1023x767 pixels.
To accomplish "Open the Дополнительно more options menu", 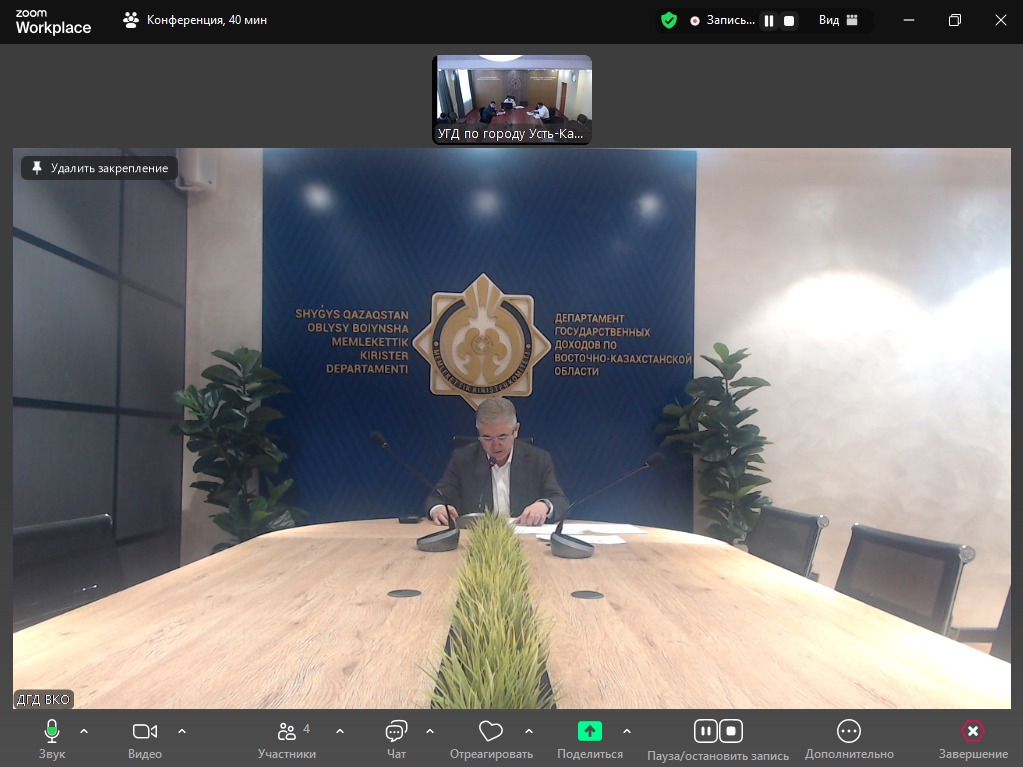I will click(849, 732).
